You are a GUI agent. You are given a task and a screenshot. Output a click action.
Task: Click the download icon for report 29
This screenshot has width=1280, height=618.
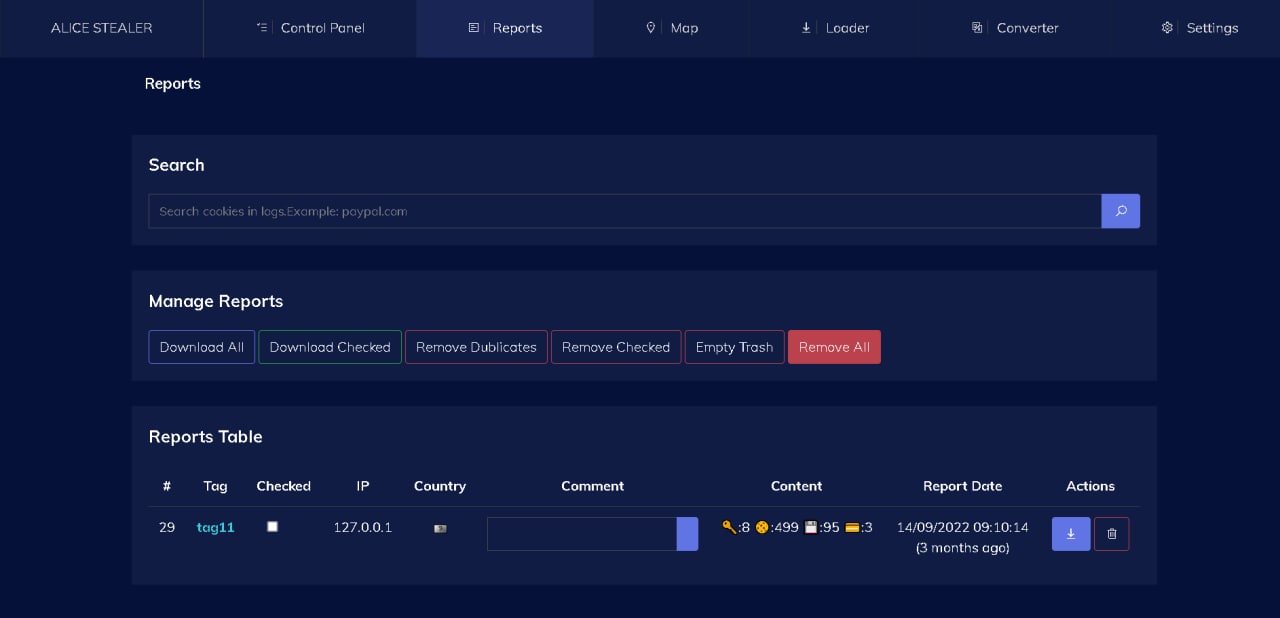[x=1071, y=534]
